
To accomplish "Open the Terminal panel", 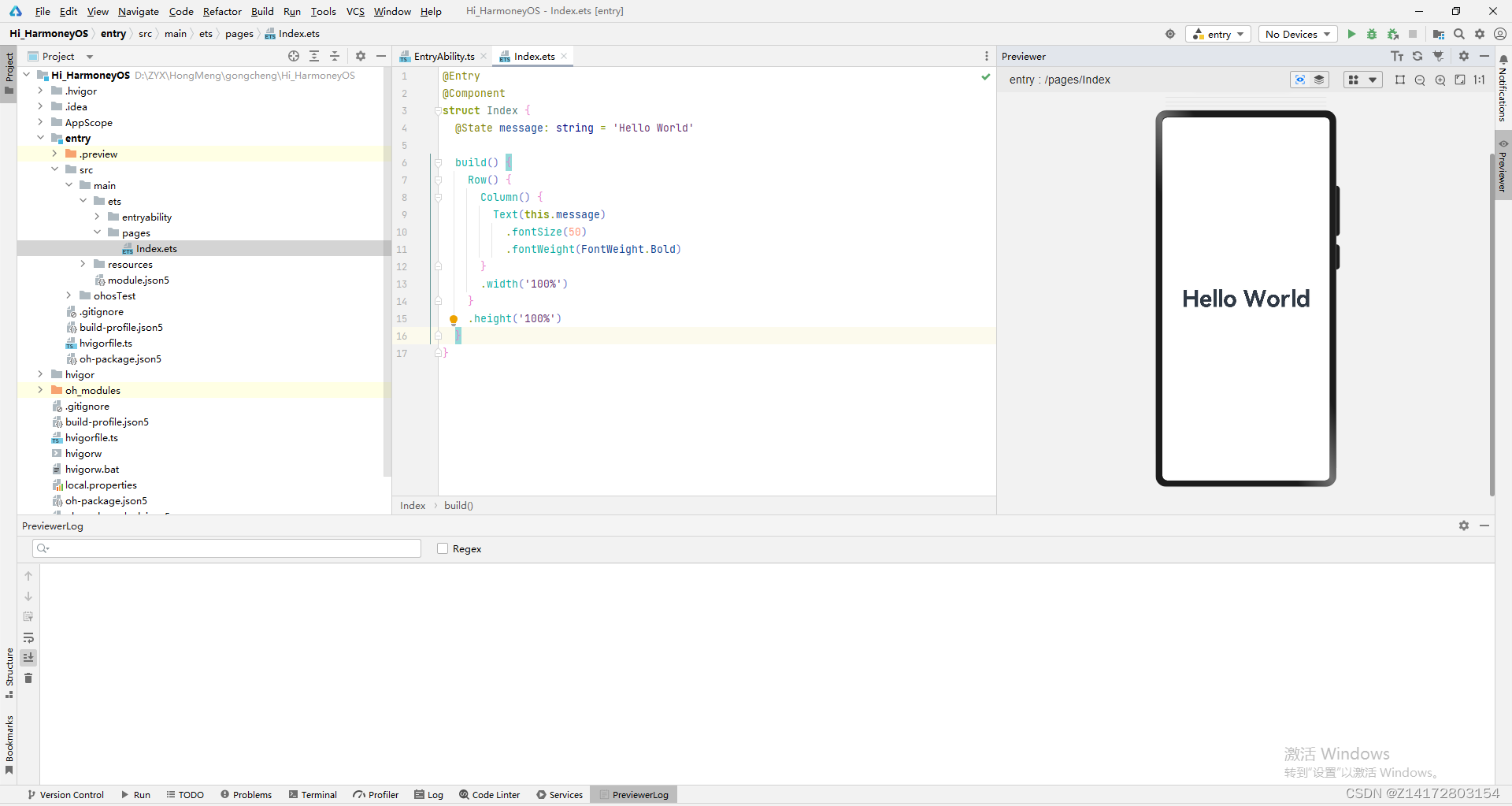I will (313, 794).
